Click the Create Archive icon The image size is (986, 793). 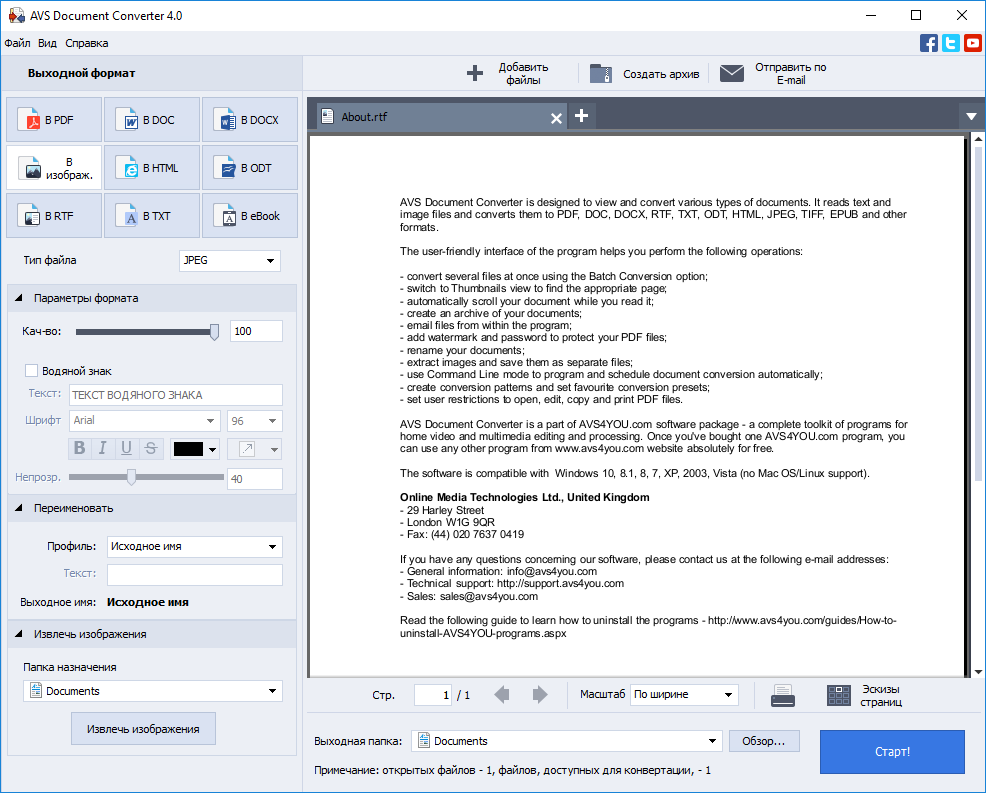pos(601,73)
